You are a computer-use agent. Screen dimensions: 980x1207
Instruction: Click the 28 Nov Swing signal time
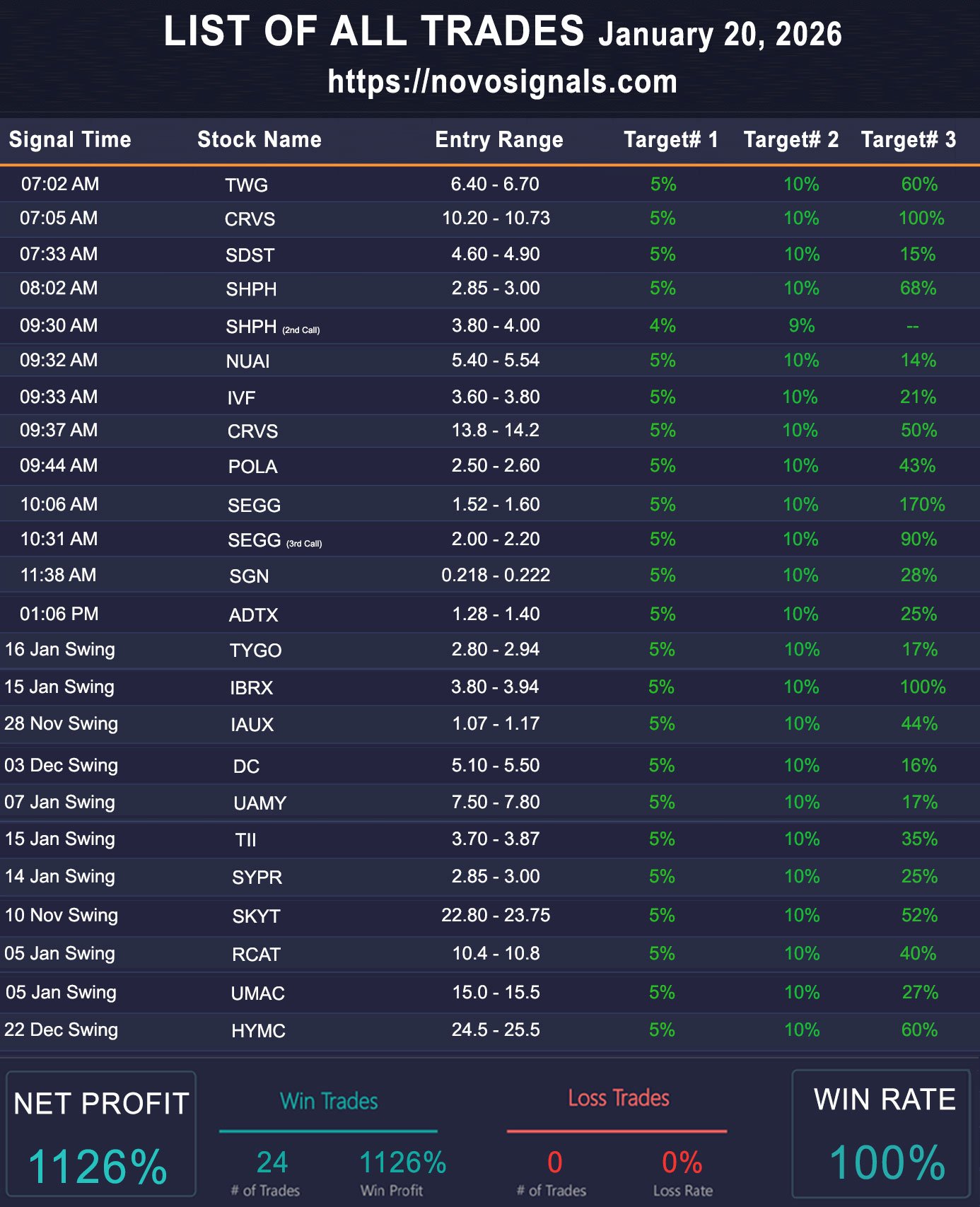[x=61, y=723]
